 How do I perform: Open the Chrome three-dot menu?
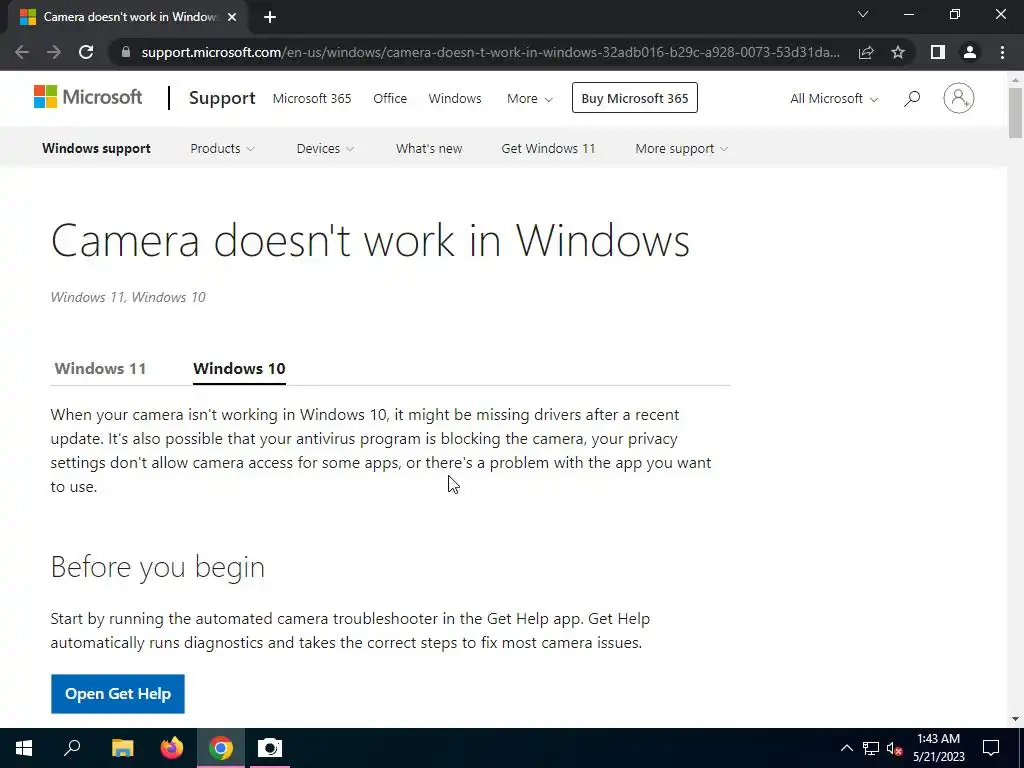(x=1002, y=52)
